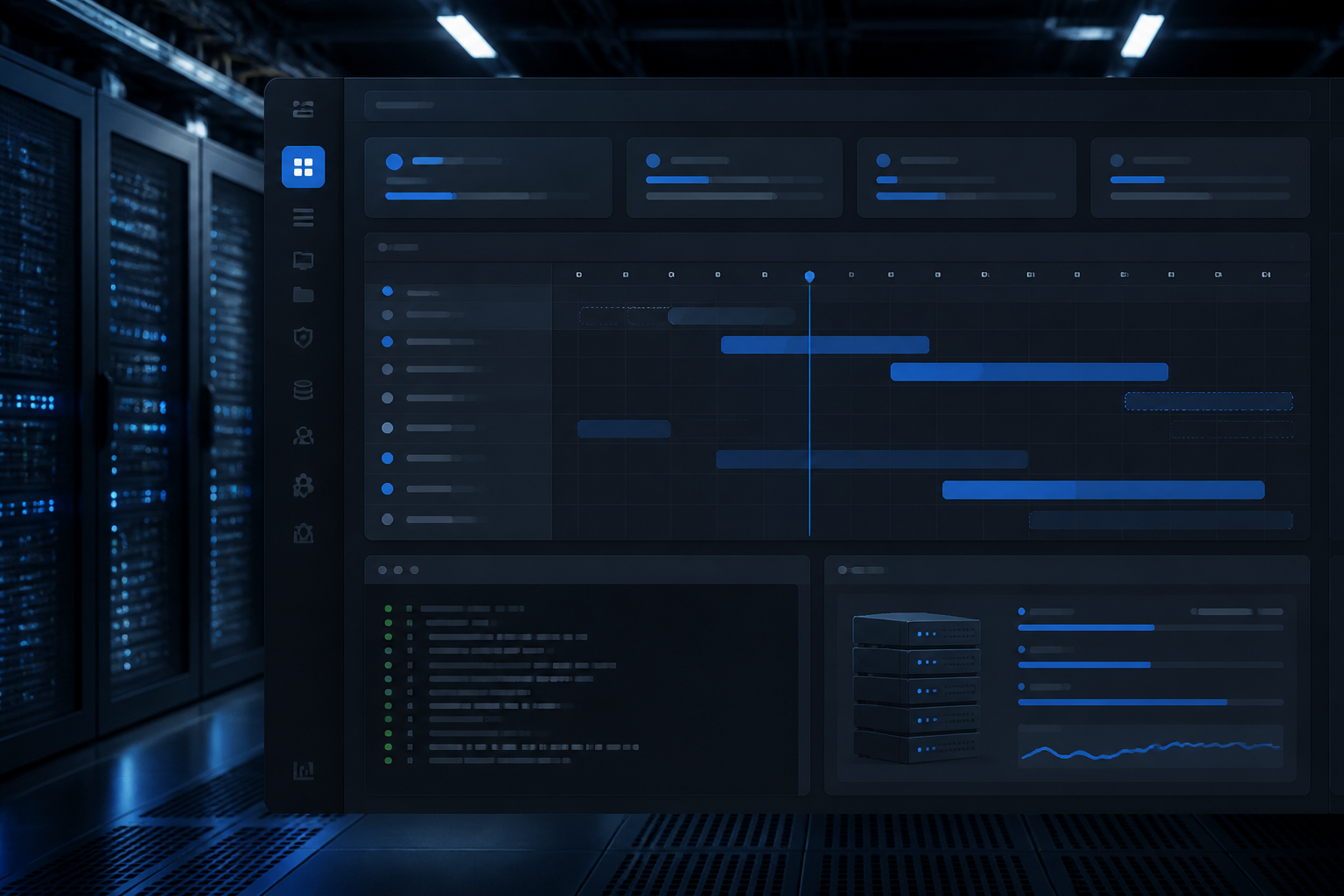Click the long dim Gantt bar in the seventh row

pos(871,459)
